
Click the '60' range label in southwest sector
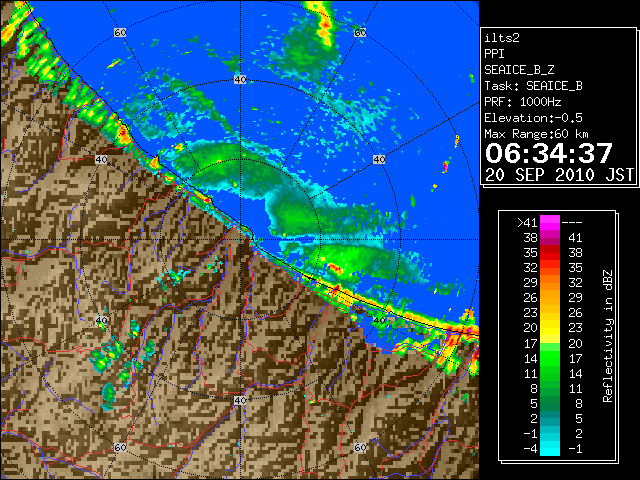coord(120,447)
